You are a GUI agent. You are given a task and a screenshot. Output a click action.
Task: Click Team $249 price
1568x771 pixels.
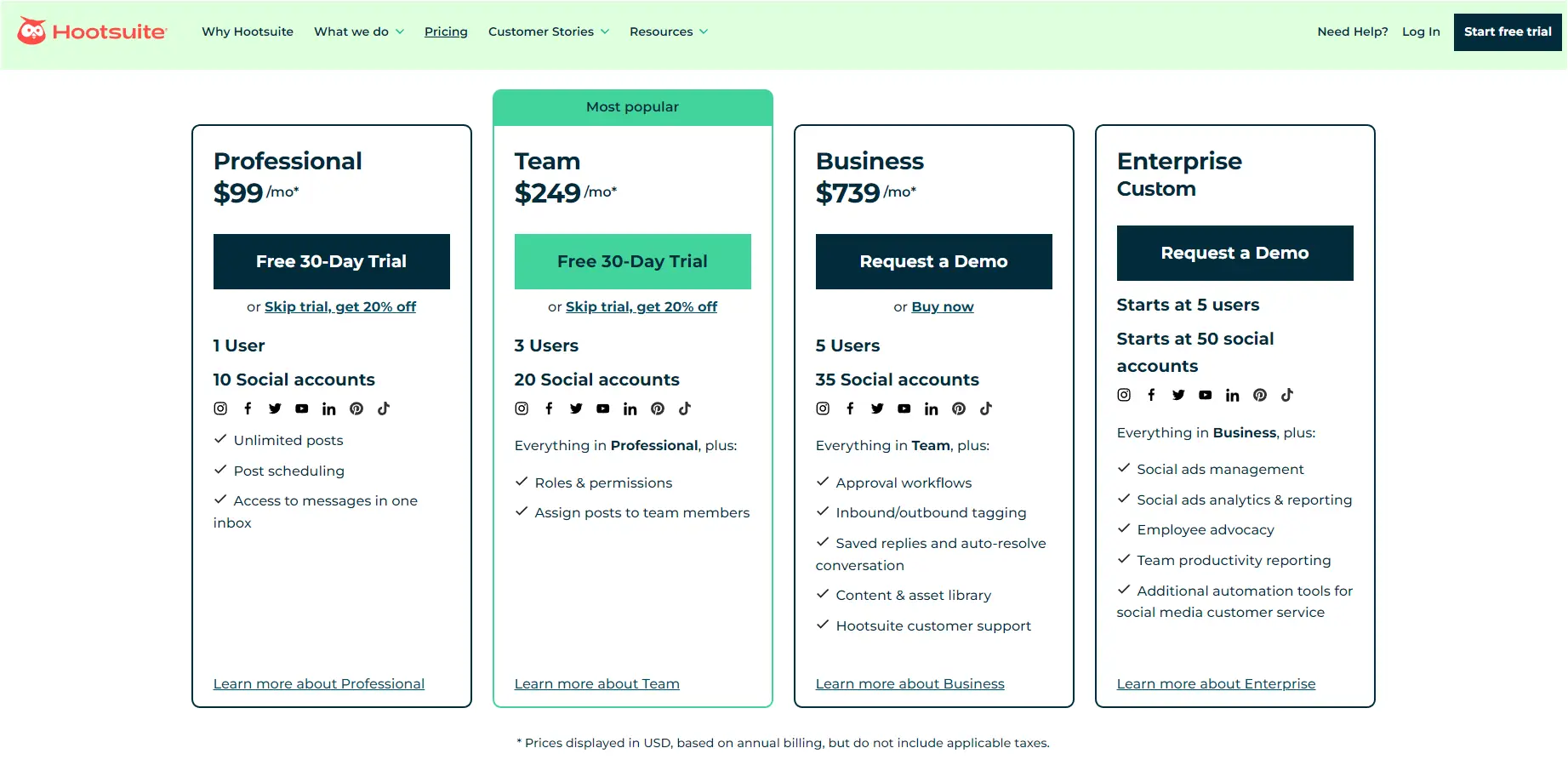[548, 193]
